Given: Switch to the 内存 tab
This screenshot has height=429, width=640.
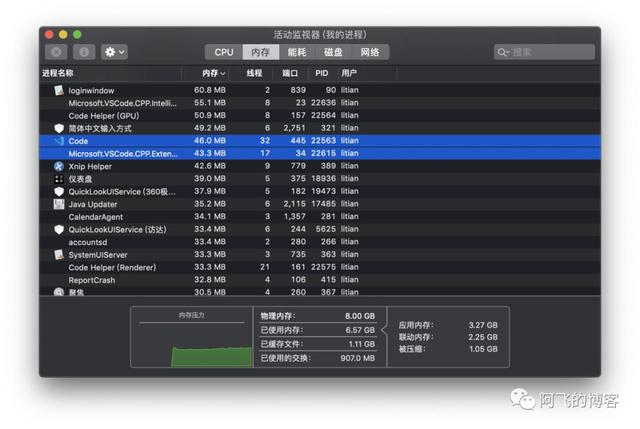Looking at the screenshot, I should [x=260, y=52].
